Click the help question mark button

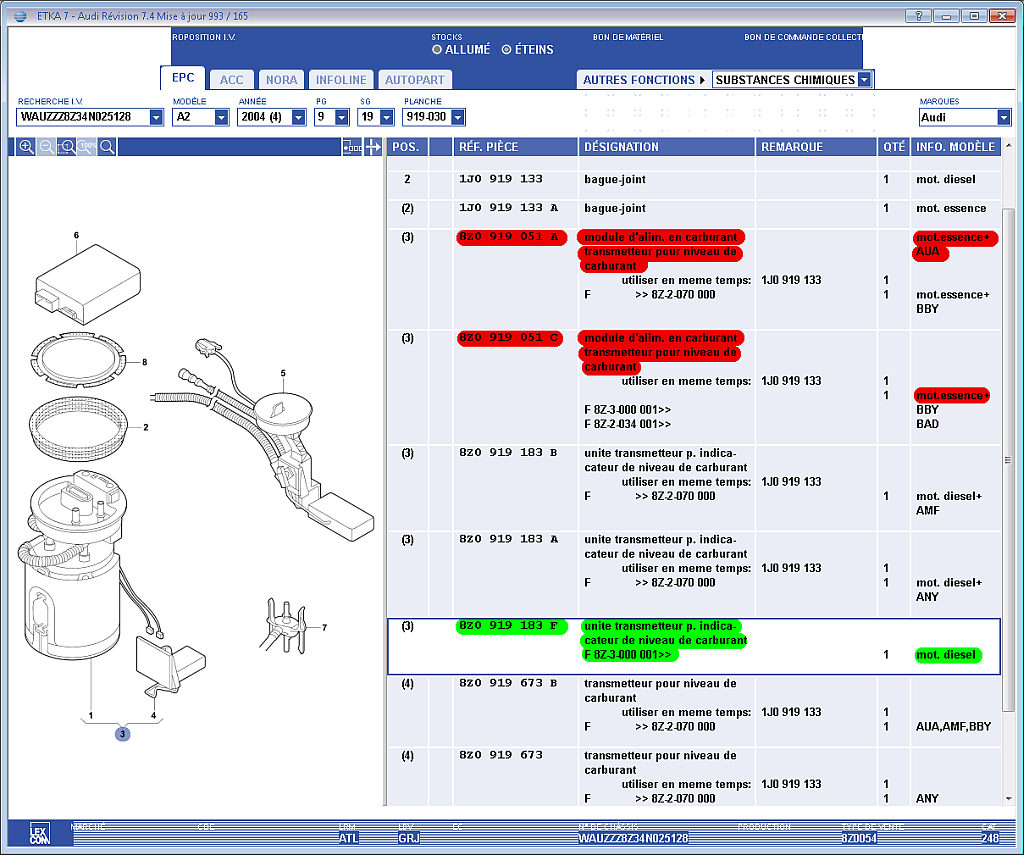point(918,16)
